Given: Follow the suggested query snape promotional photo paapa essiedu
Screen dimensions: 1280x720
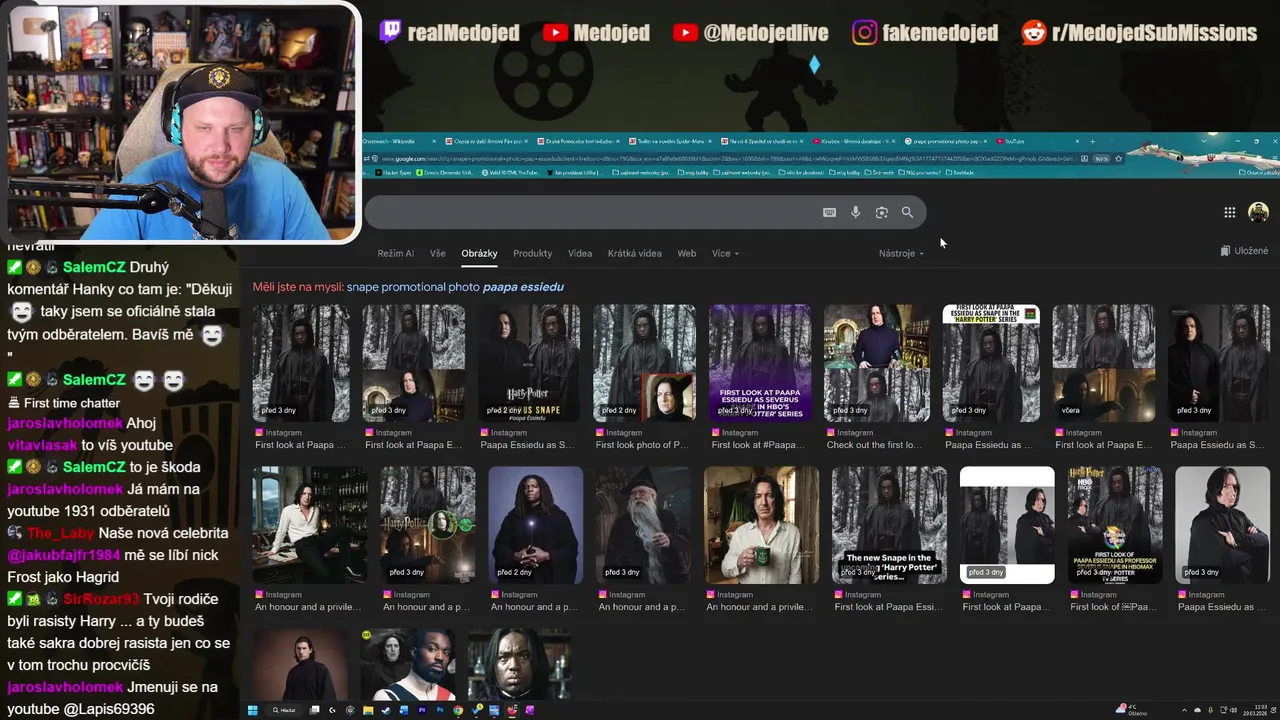Looking at the screenshot, I should [455, 287].
